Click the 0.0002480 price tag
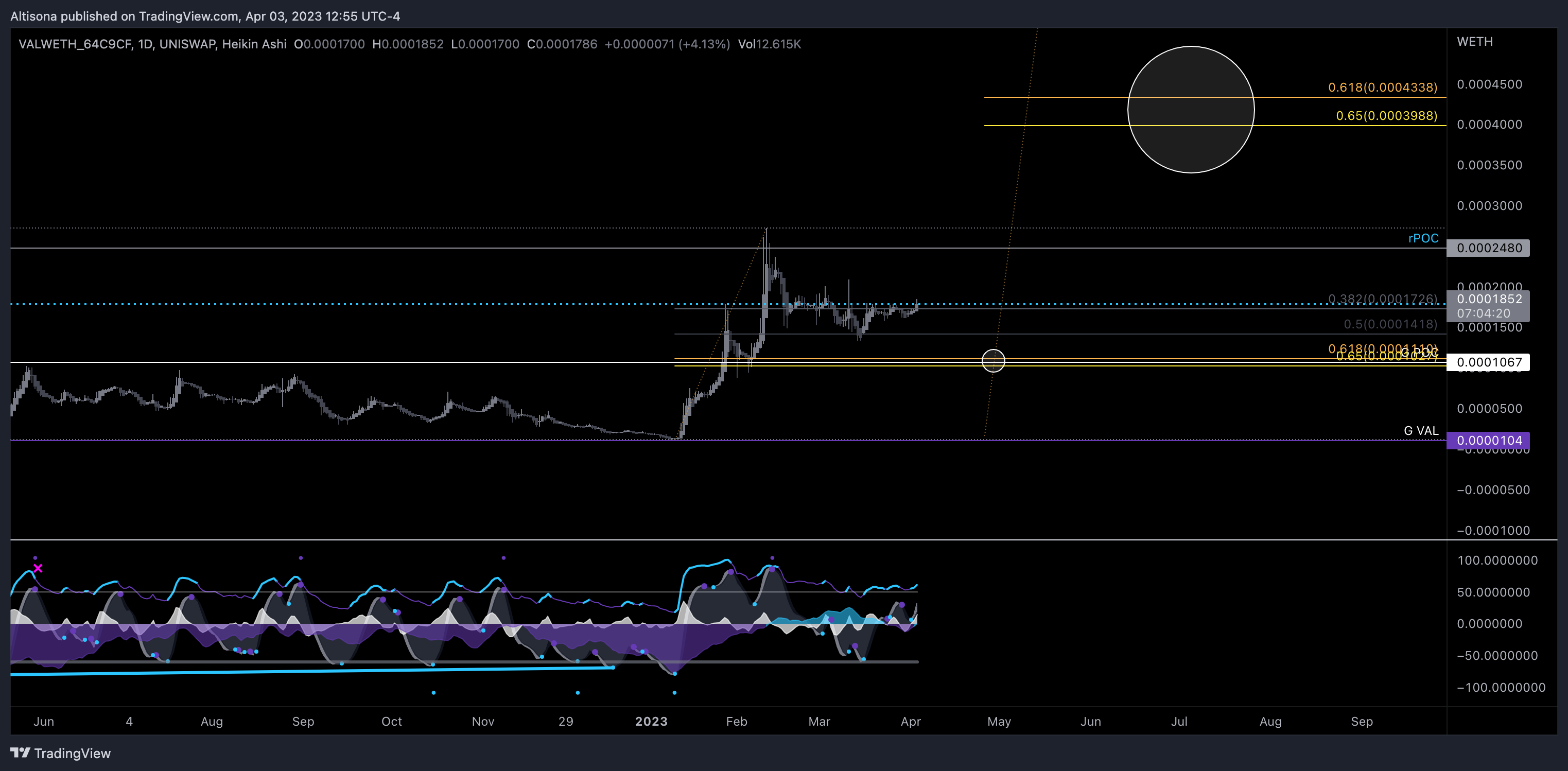Image resolution: width=1568 pixels, height=771 pixels. click(x=1488, y=248)
